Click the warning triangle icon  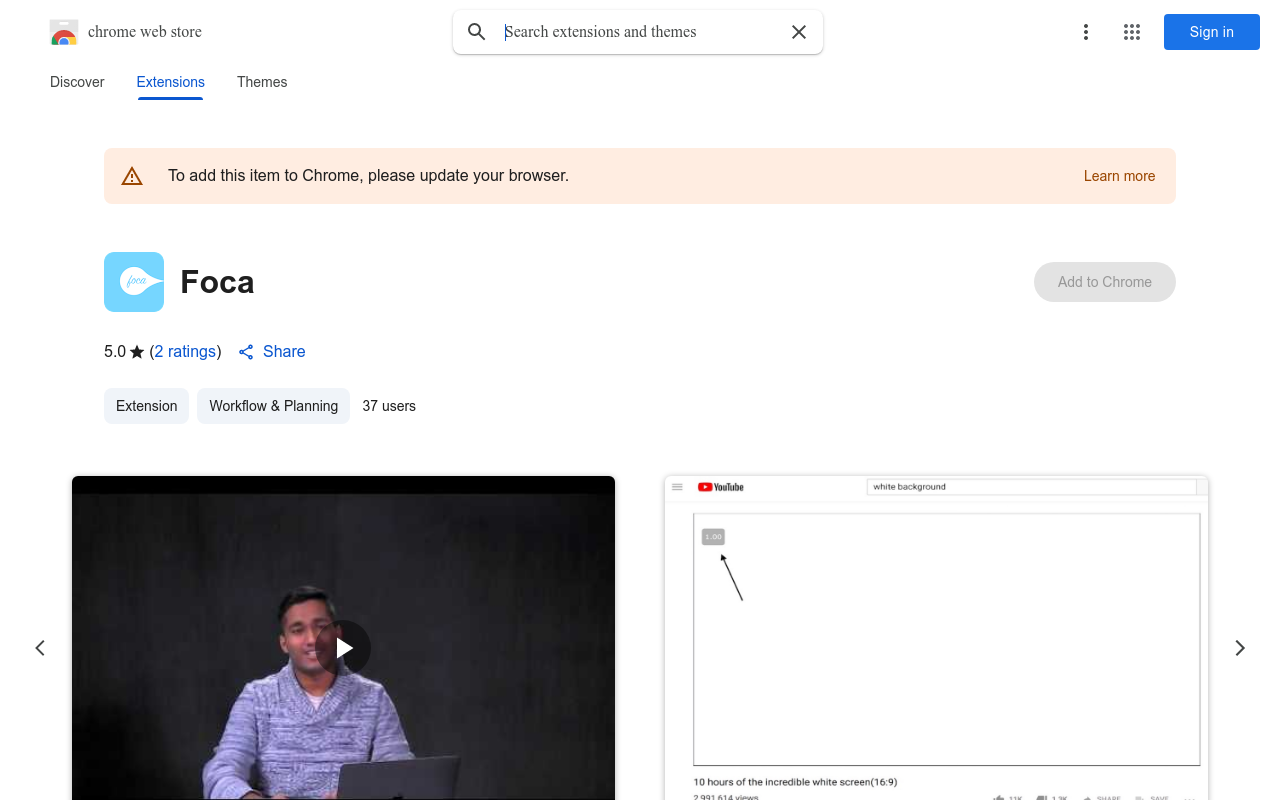[x=132, y=176]
